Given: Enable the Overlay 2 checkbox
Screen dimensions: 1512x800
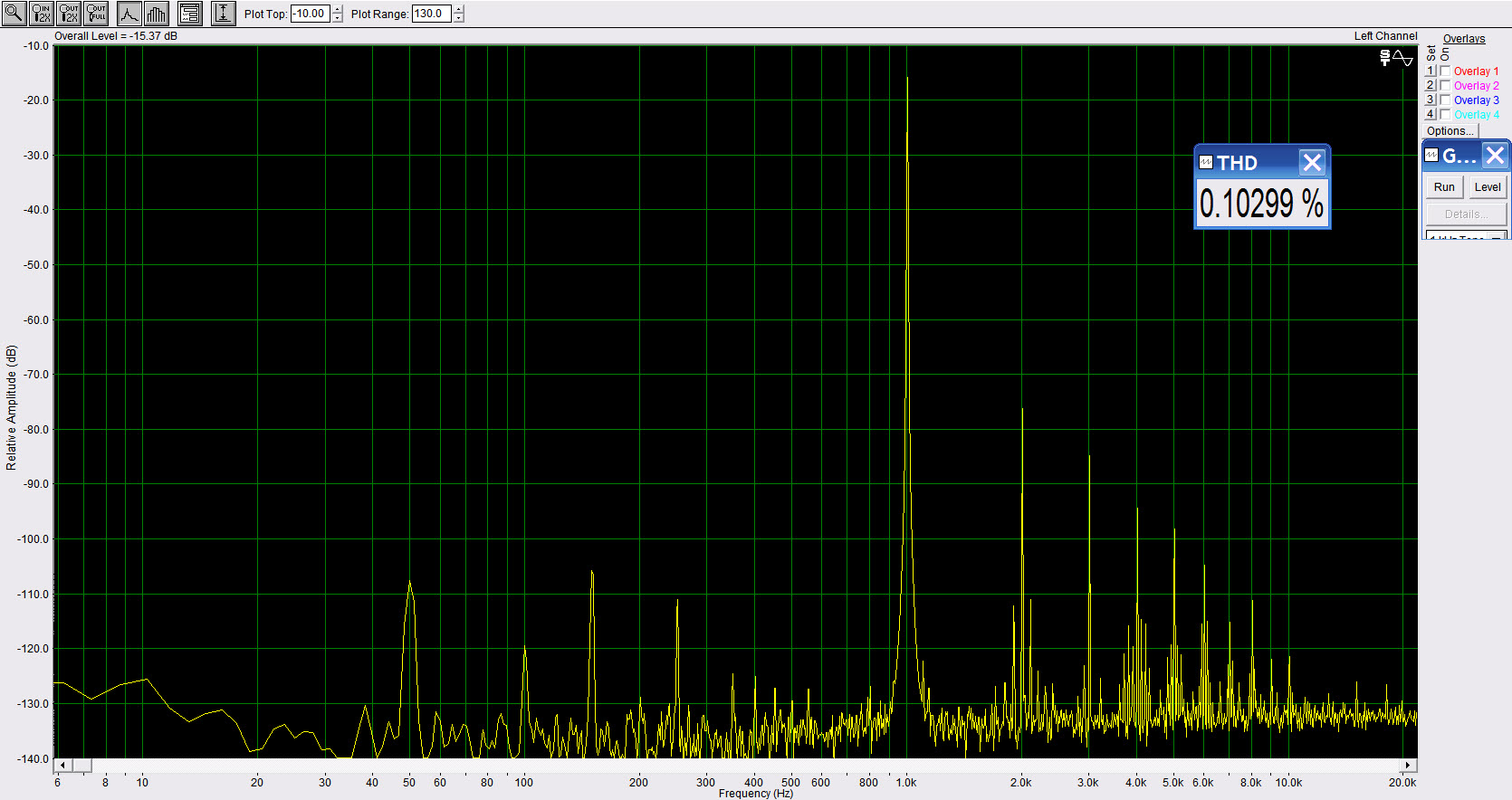Looking at the screenshot, I should tap(1445, 86).
